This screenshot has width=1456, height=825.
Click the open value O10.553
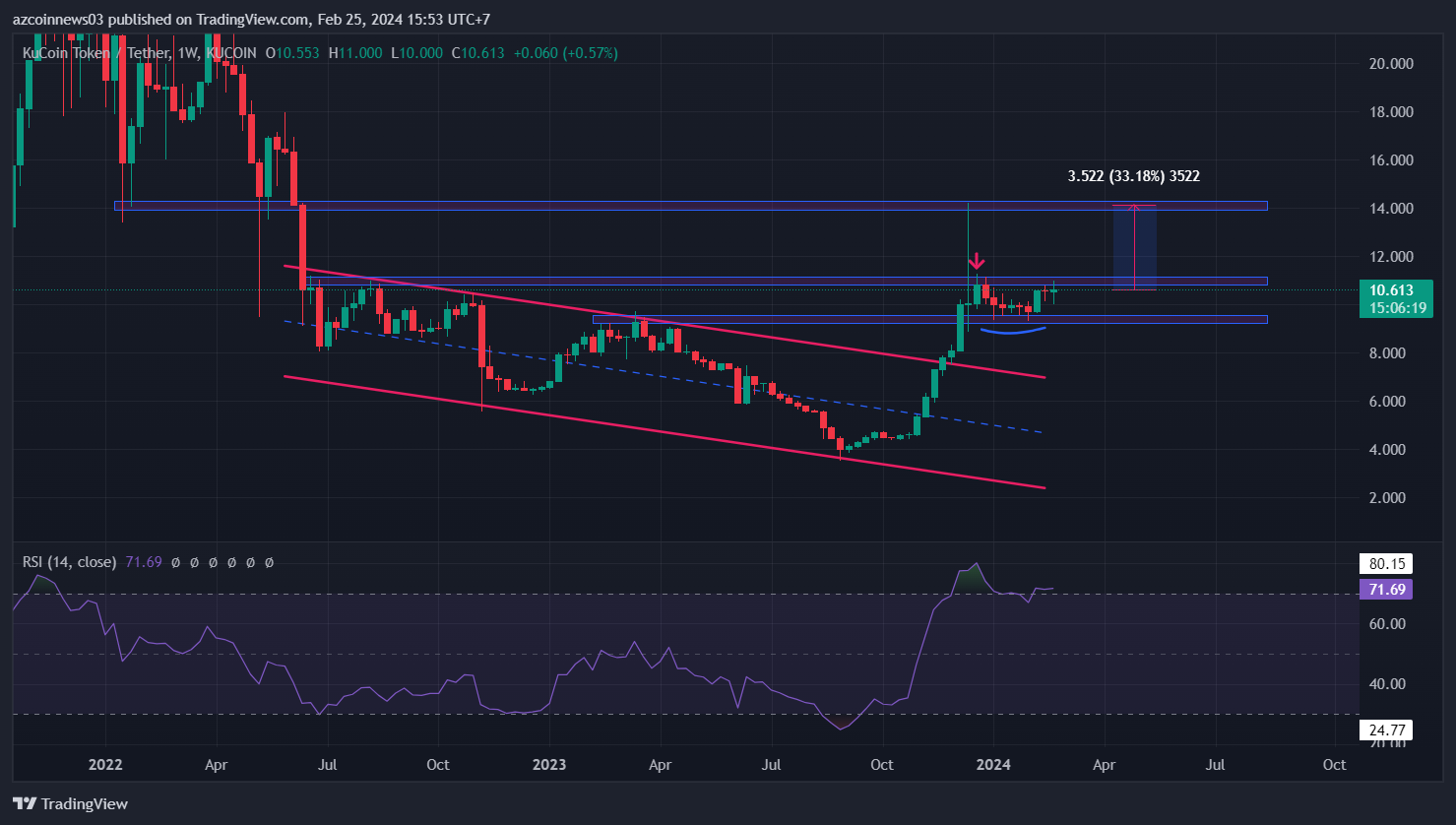[293, 53]
